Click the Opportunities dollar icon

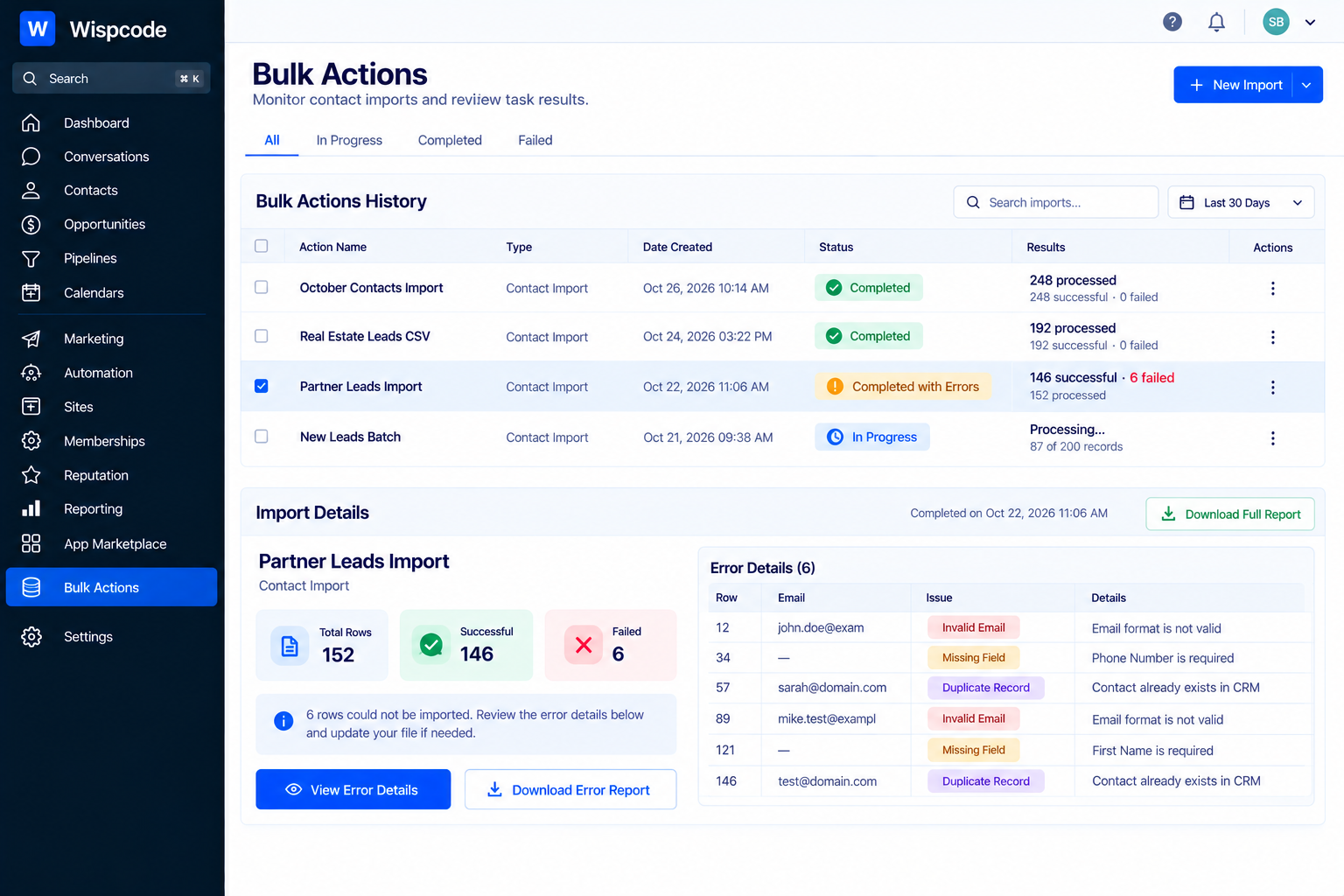[x=31, y=224]
